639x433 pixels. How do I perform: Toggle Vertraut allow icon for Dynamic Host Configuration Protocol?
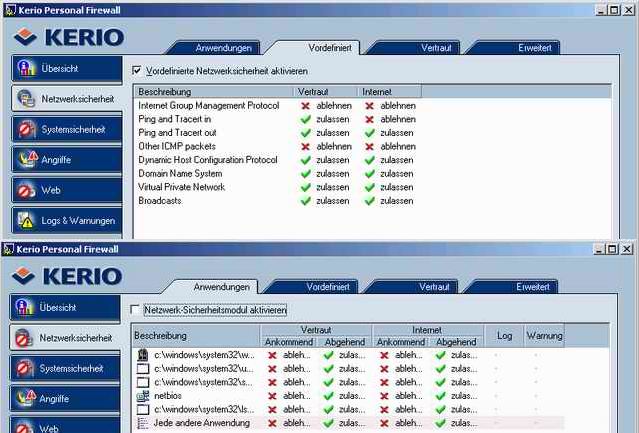pyautogui.click(x=305, y=160)
